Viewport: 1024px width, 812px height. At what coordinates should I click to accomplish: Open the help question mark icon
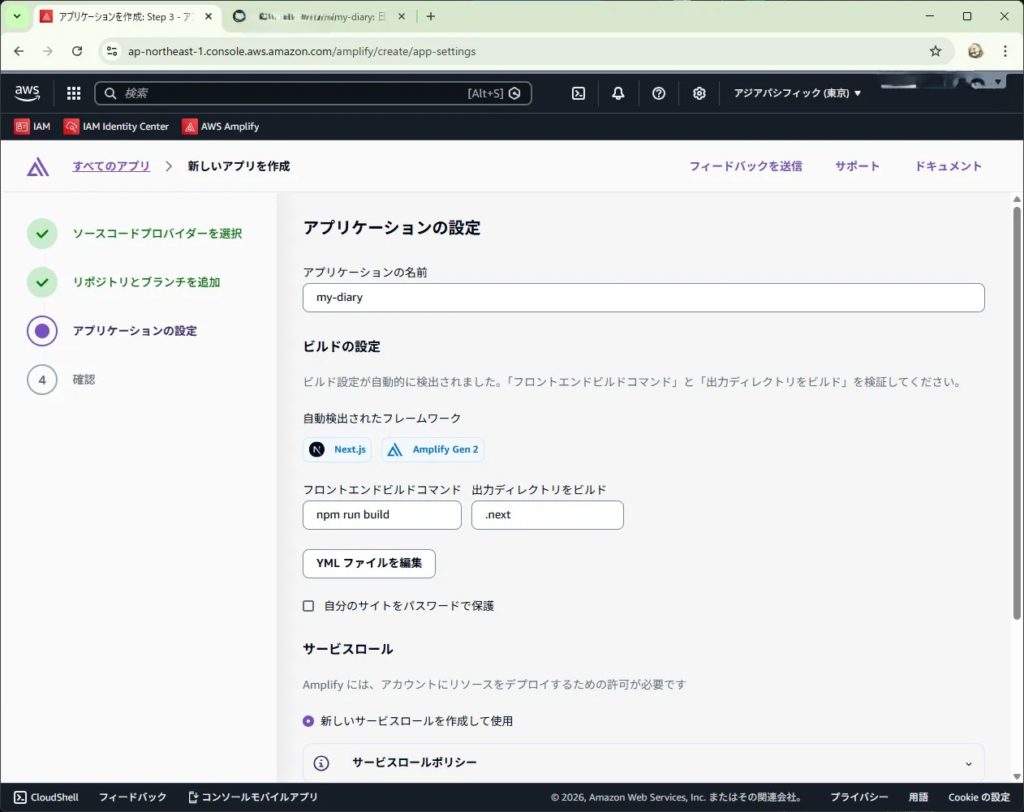[658, 93]
